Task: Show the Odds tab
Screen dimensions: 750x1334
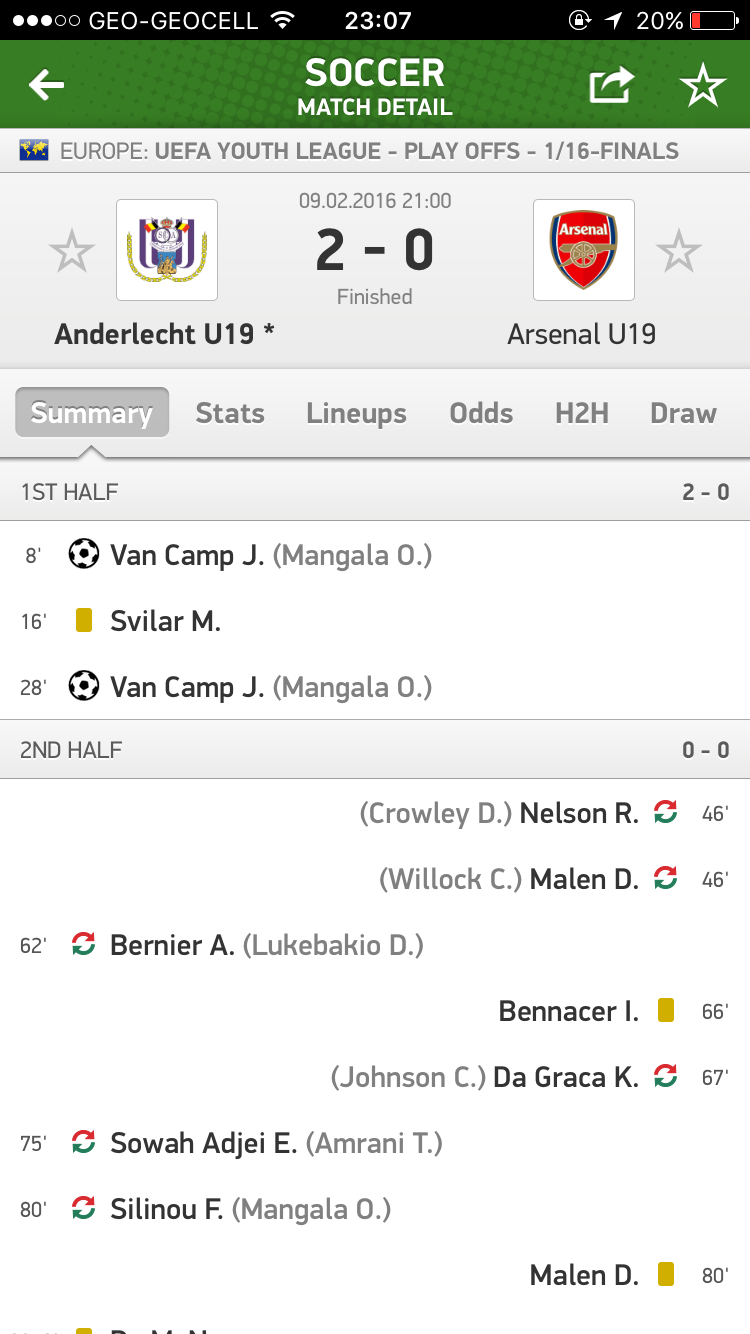Action: tap(481, 413)
